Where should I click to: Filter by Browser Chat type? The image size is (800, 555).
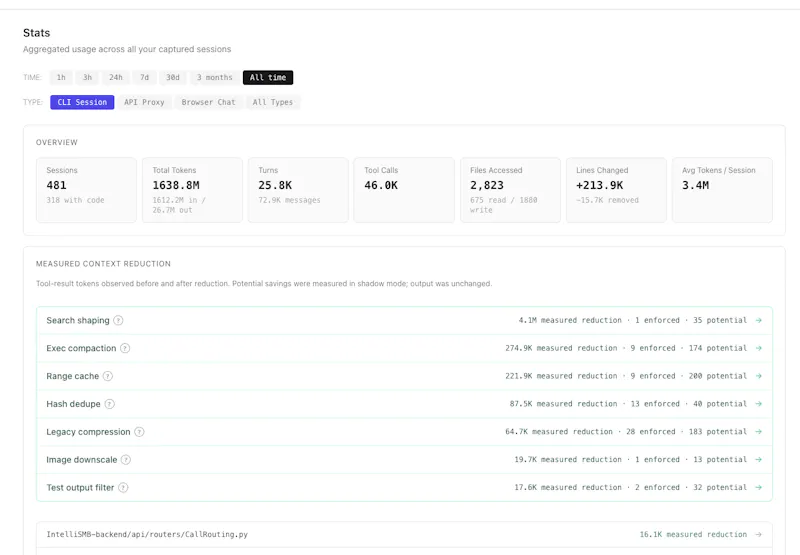pyautogui.click(x=209, y=102)
